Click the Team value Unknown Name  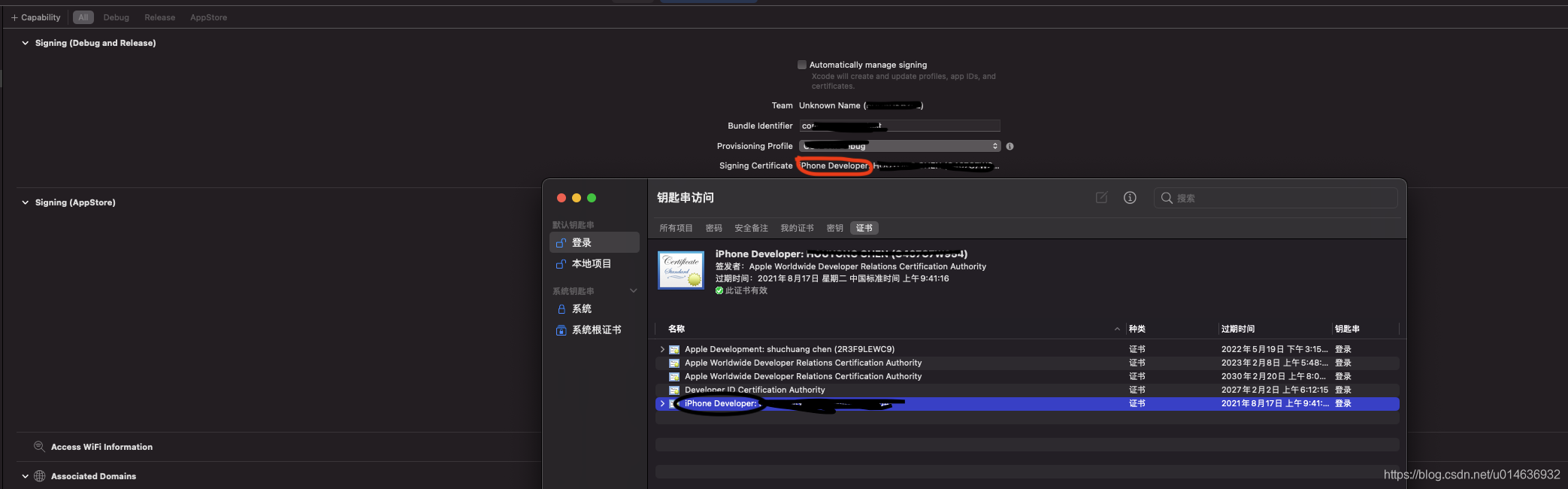[861, 105]
